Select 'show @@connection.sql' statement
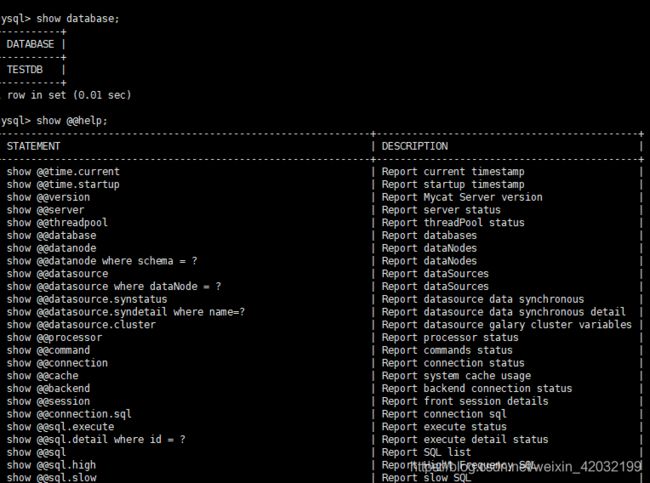The width and height of the screenshot is (650, 483). [69, 414]
